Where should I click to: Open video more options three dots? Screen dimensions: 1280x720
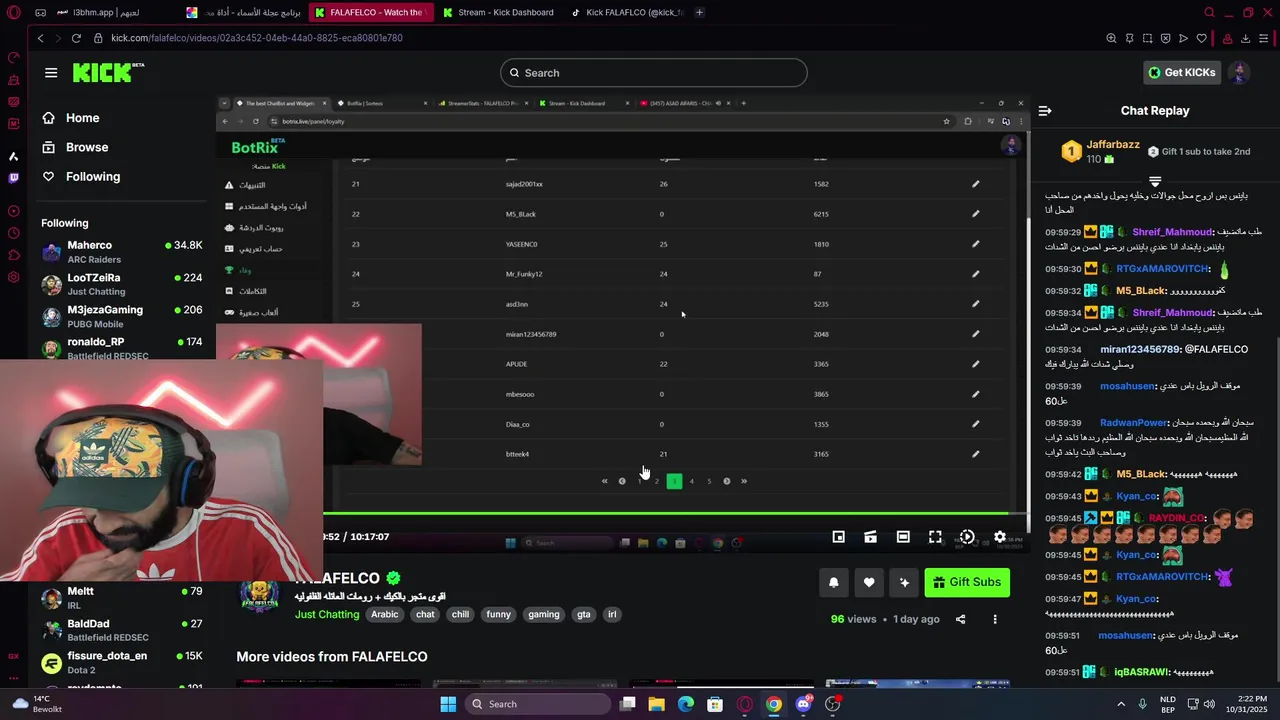pos(995,619)
